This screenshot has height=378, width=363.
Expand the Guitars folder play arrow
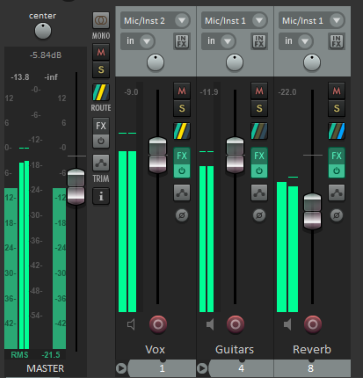coord(202,368)
